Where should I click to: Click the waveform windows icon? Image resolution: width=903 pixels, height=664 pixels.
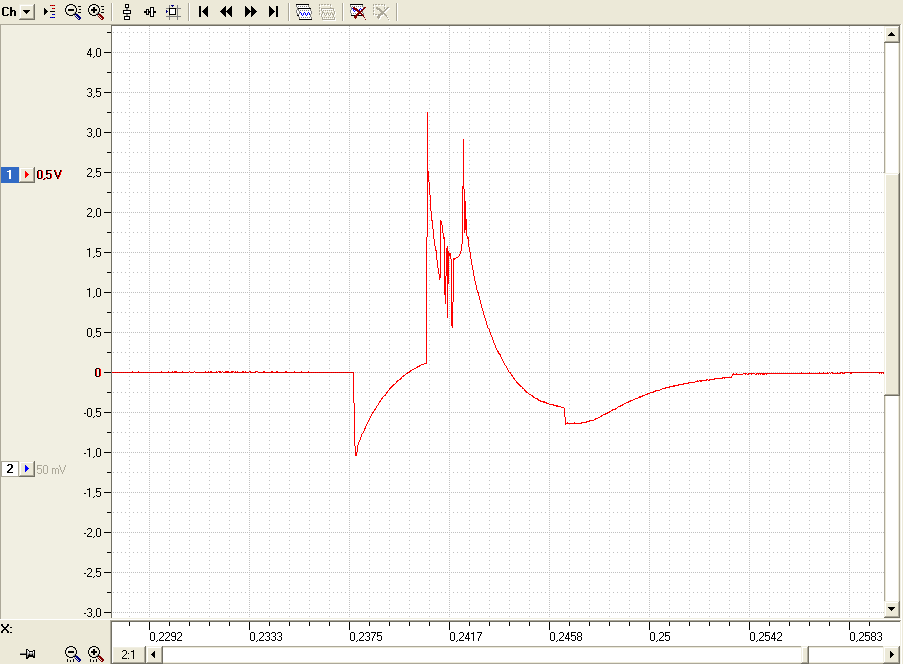pyautogui.click(x=303, y=12)
